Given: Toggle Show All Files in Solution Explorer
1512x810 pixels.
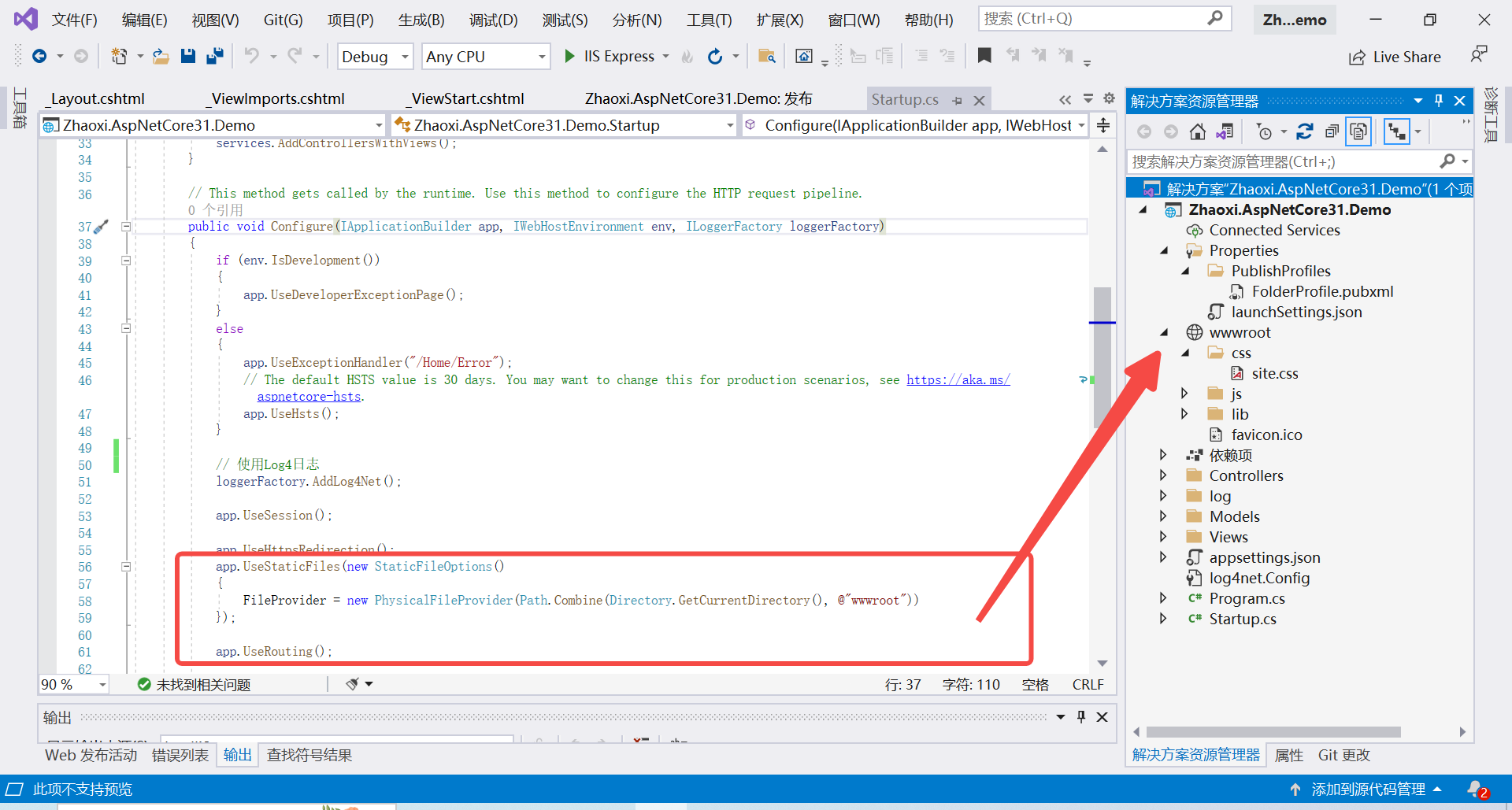Looking at the screenshot, I should (1358, 131).
